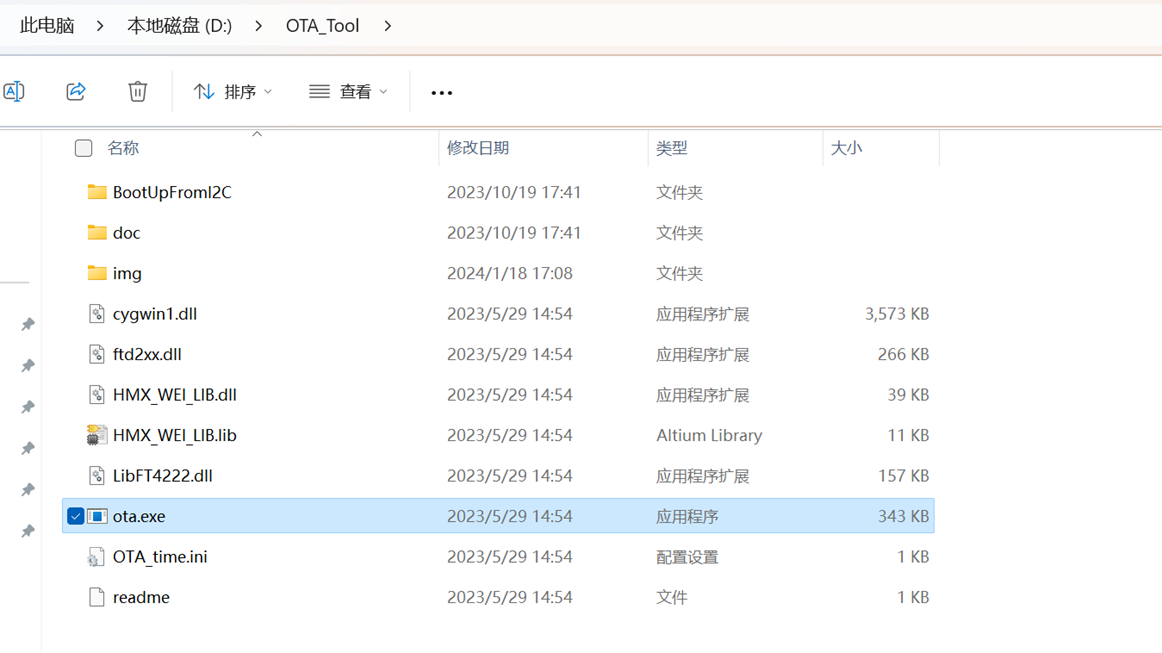Select the BootUpFromI2C folder name
This screenshot has height=653, width=1162.
[172, 192]
